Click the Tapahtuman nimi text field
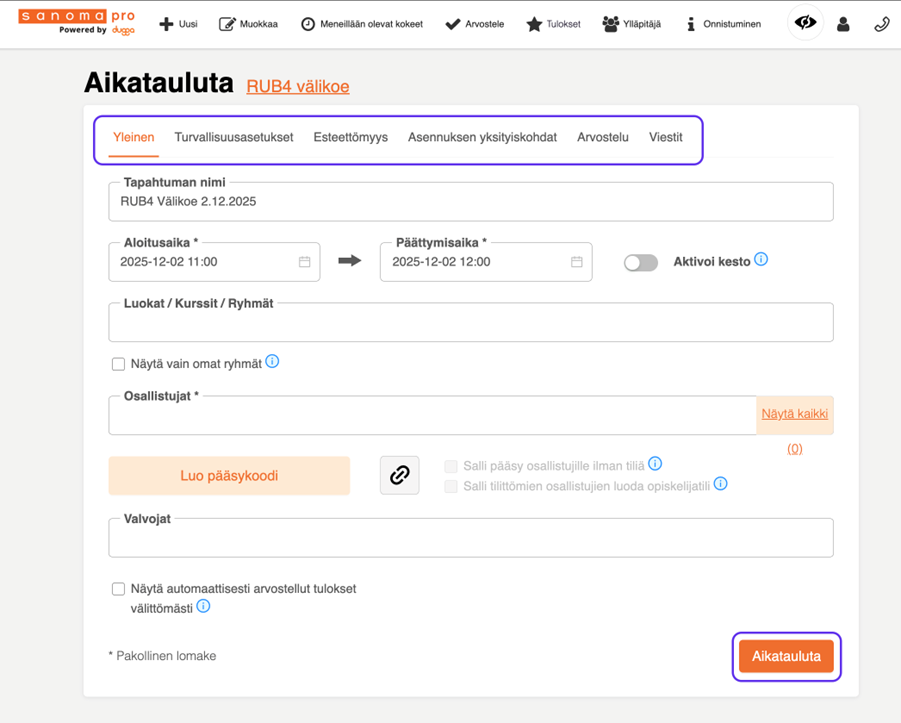Viewport: 901px width, 723px height. (470, 202)
